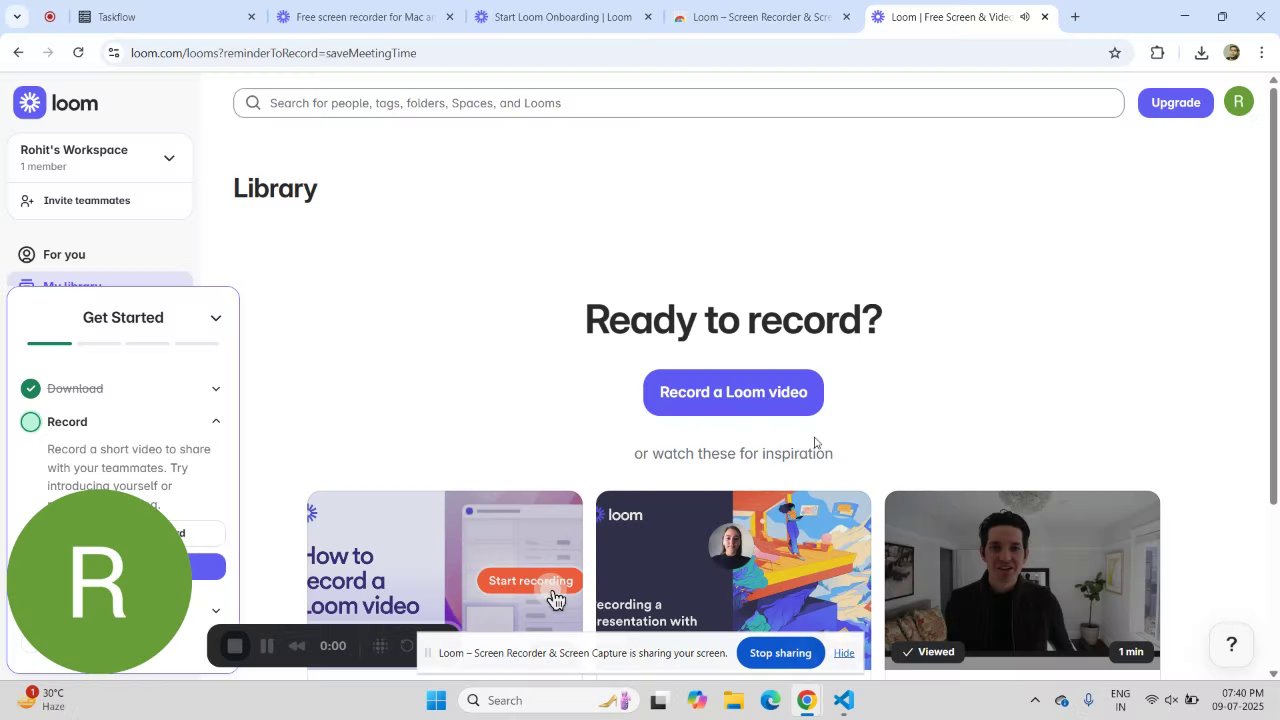This screenshot has height=720, width=1280.
Task: Click the Get Started progress bar
Action: point(123,343)
